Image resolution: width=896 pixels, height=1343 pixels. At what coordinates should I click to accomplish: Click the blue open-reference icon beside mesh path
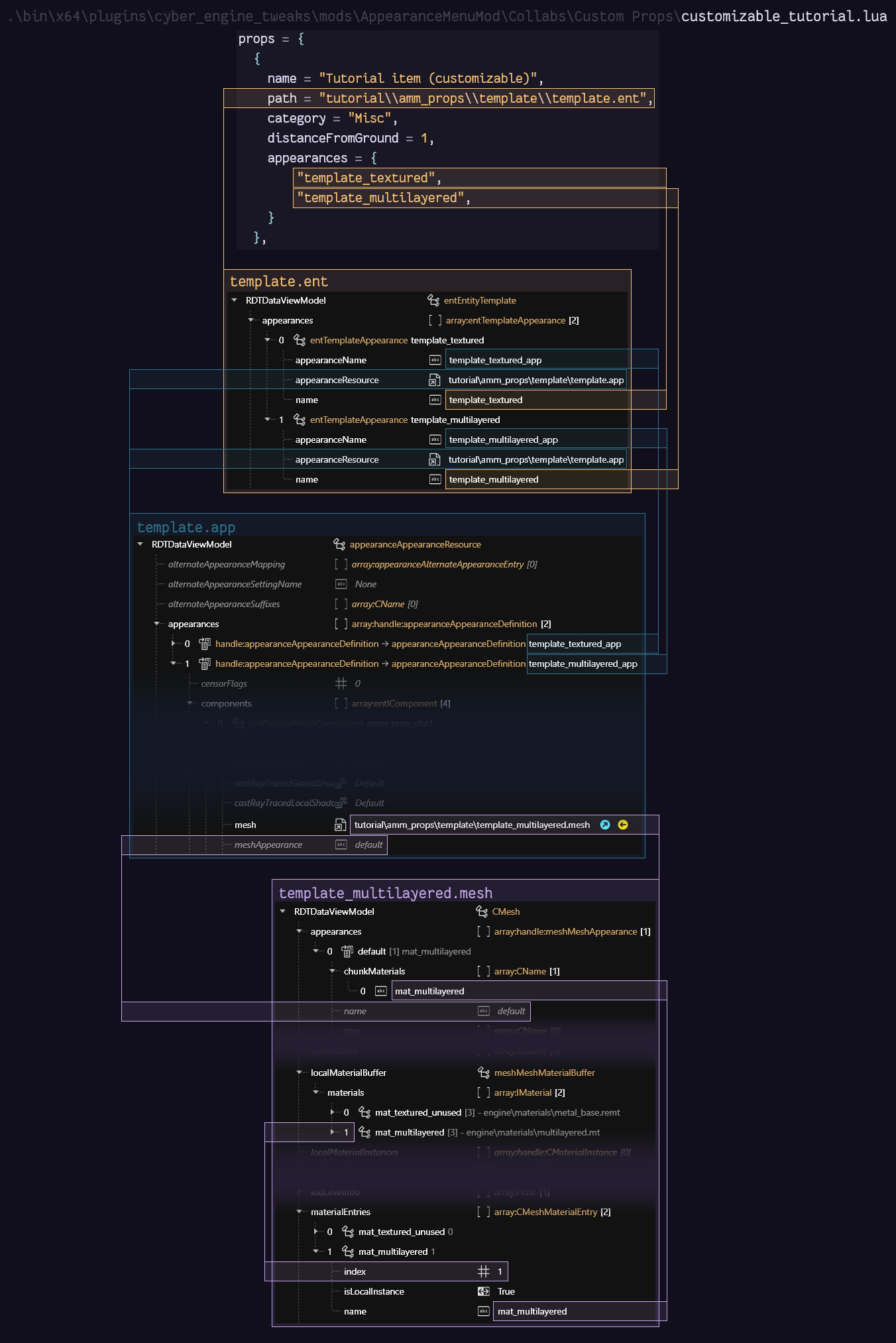click(604, 825)
